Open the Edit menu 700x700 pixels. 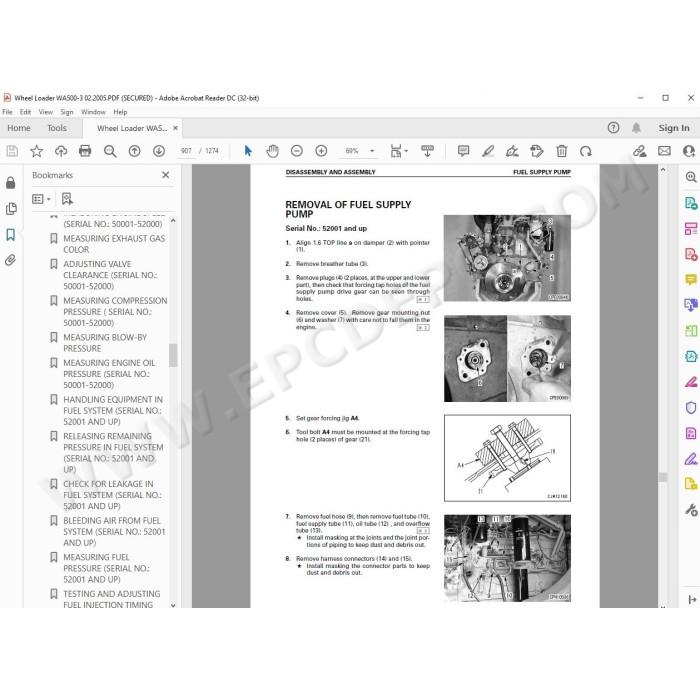(25, 112)
